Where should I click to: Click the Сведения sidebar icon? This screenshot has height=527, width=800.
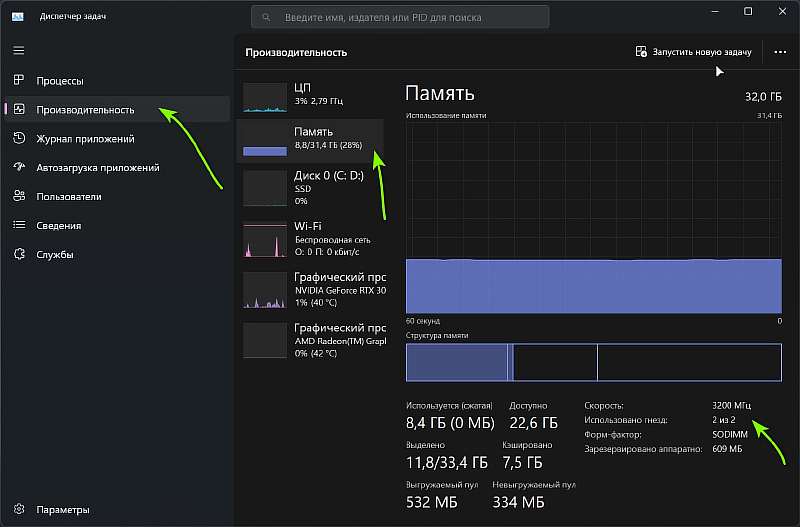click(19, 226)
